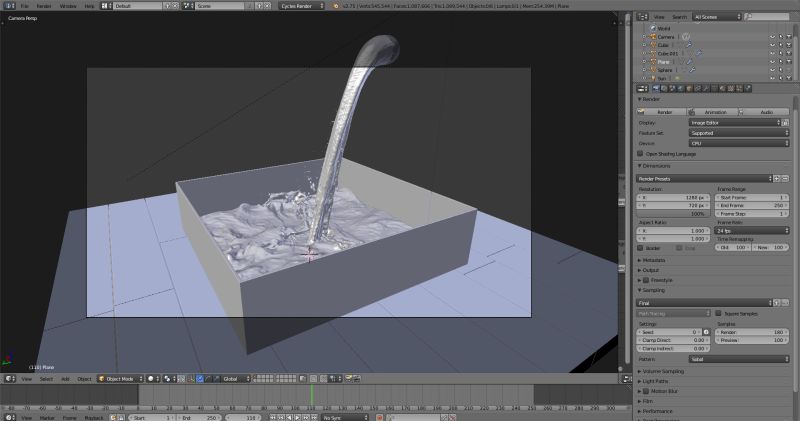Viewport: 800px width, 421px height.
Task: Open the Texture properties tab icon
Action: coord(731,88)
